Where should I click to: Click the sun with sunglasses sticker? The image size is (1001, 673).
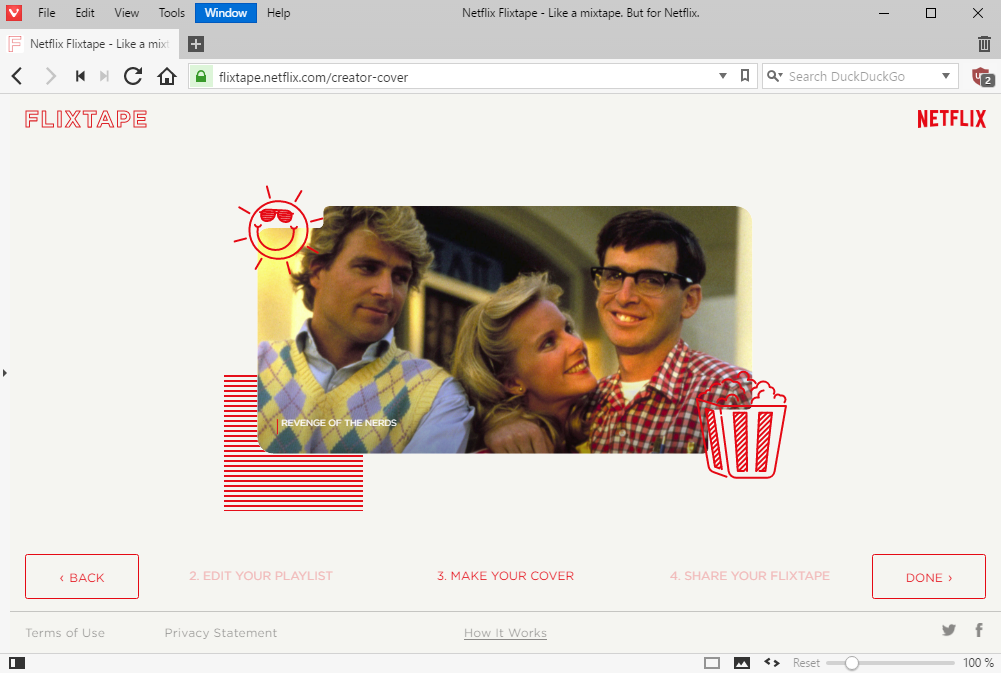coord(278,230)
